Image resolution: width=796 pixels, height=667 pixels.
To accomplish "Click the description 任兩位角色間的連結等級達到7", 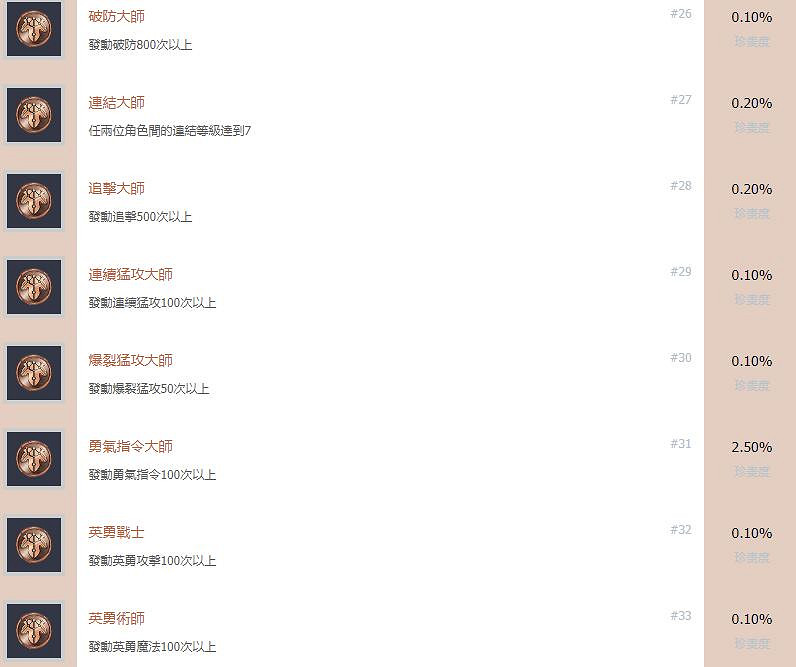I will click(x=170, y=131).
